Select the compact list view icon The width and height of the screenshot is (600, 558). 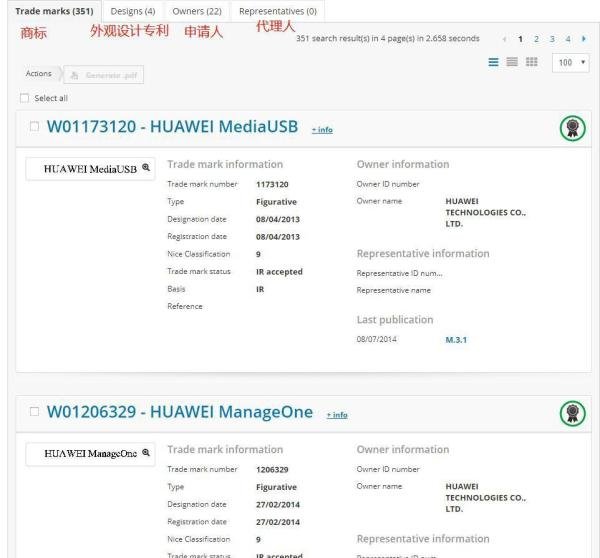click(x=512, y=62)
